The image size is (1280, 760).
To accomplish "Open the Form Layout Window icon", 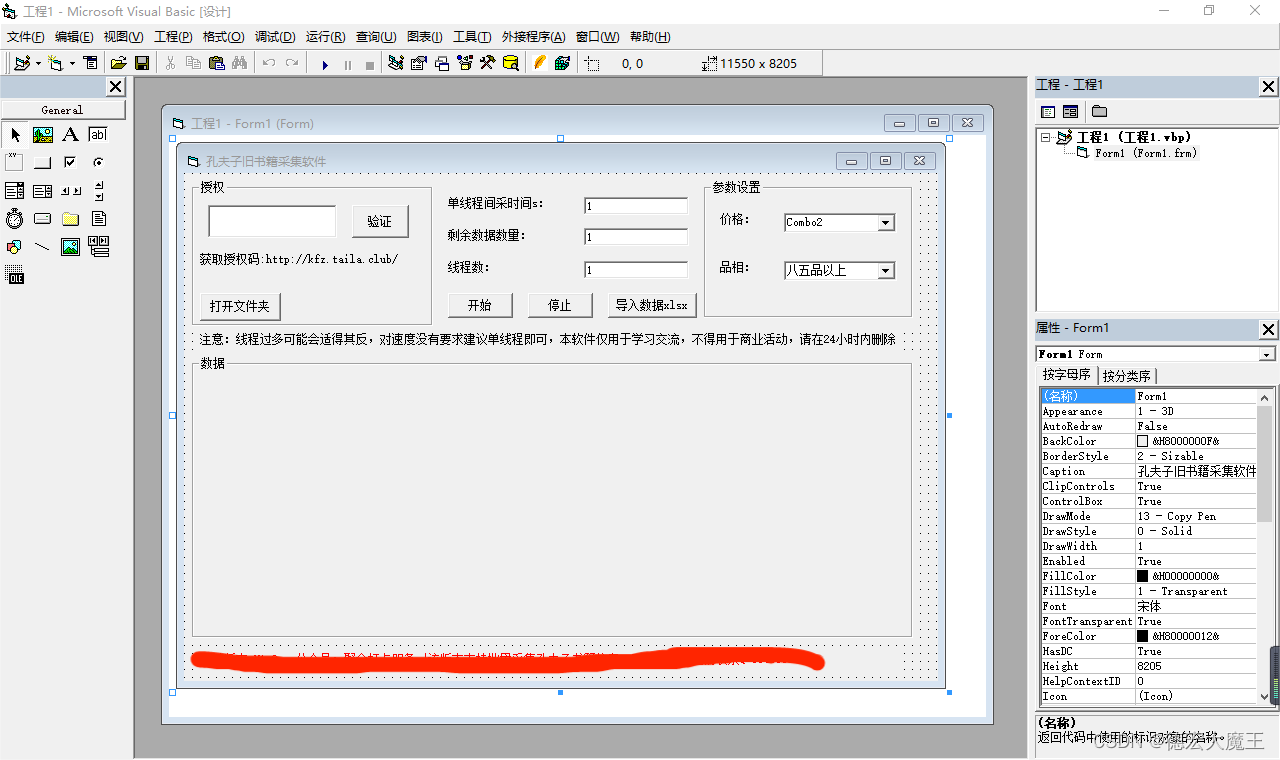I will (442, 63).
